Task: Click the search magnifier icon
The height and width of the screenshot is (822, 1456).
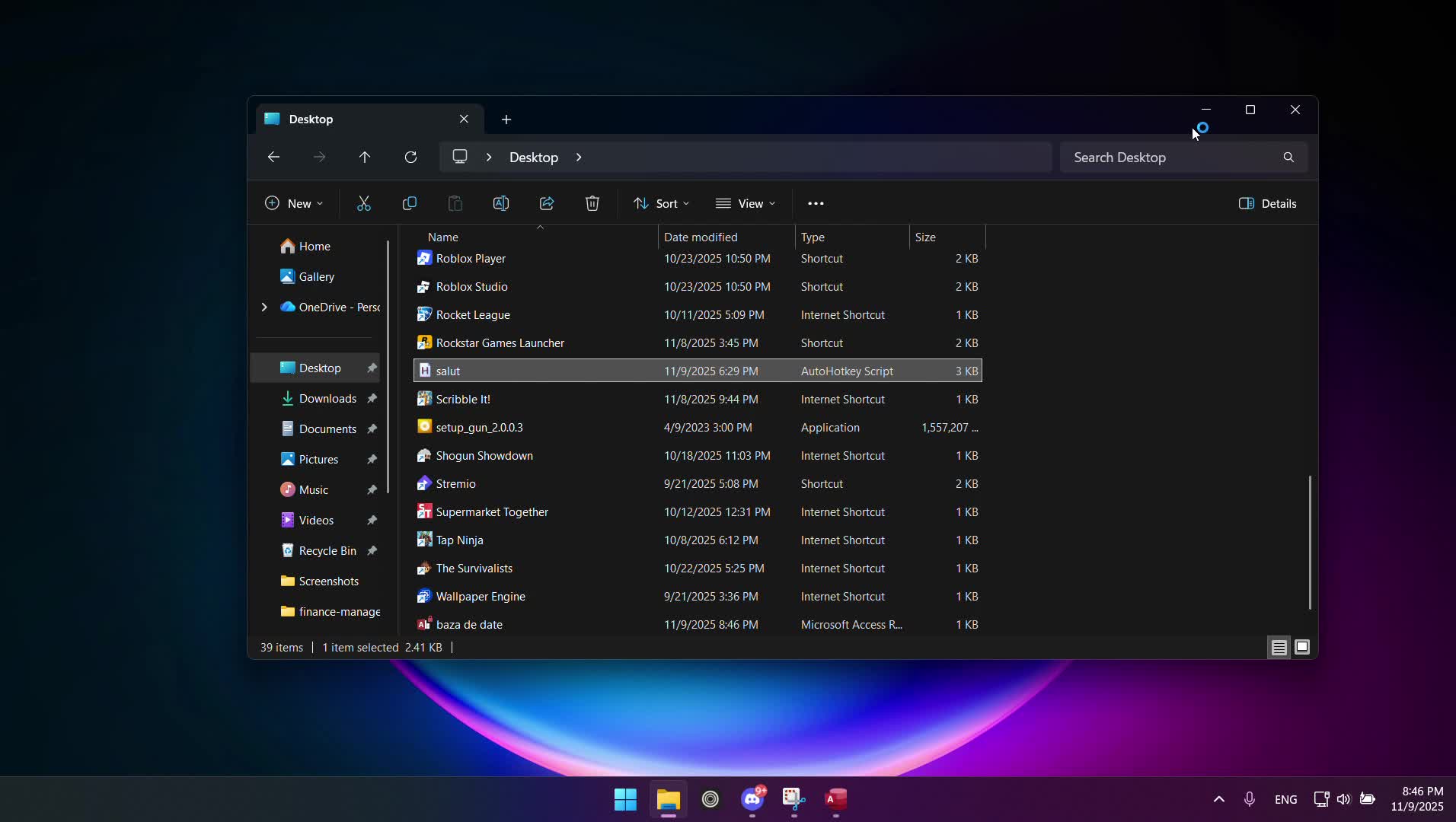Action: (1288, 158)
